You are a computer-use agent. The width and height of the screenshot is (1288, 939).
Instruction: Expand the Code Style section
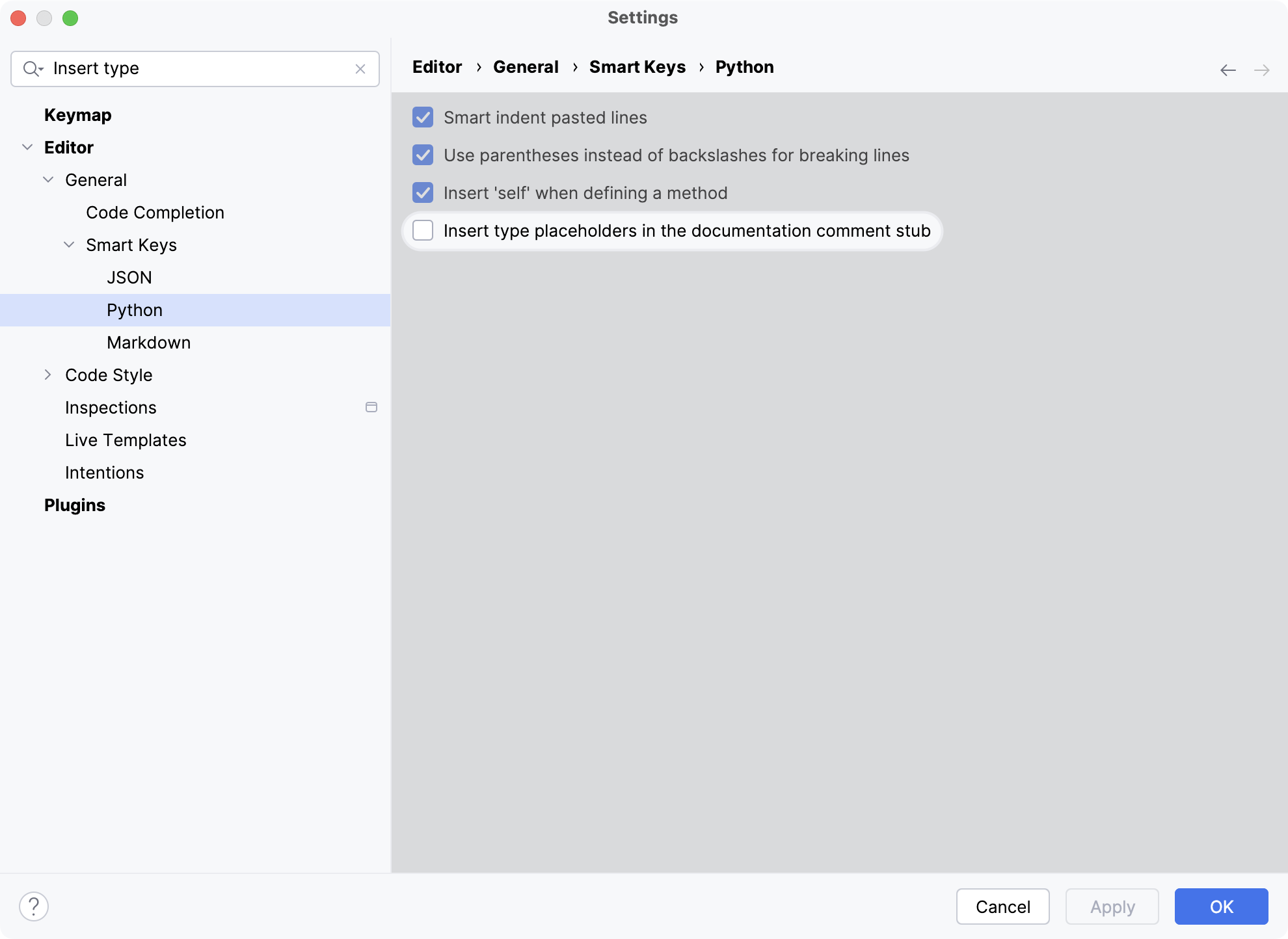point(47,375)
